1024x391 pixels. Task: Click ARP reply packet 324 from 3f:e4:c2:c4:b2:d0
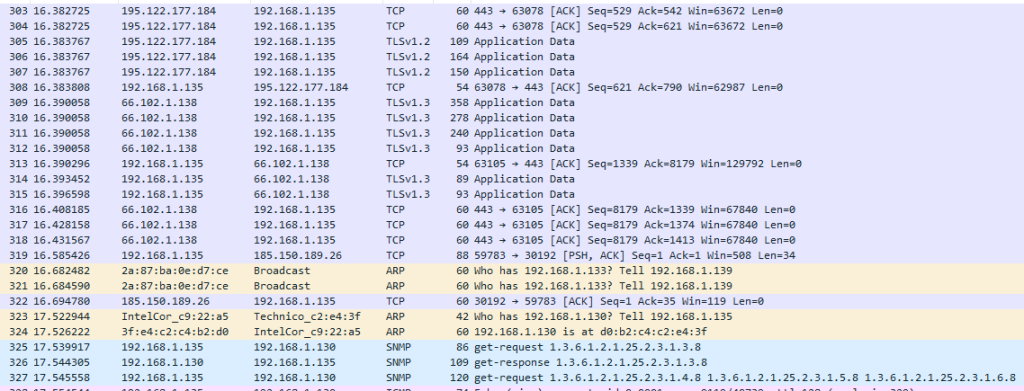[512, 332]
